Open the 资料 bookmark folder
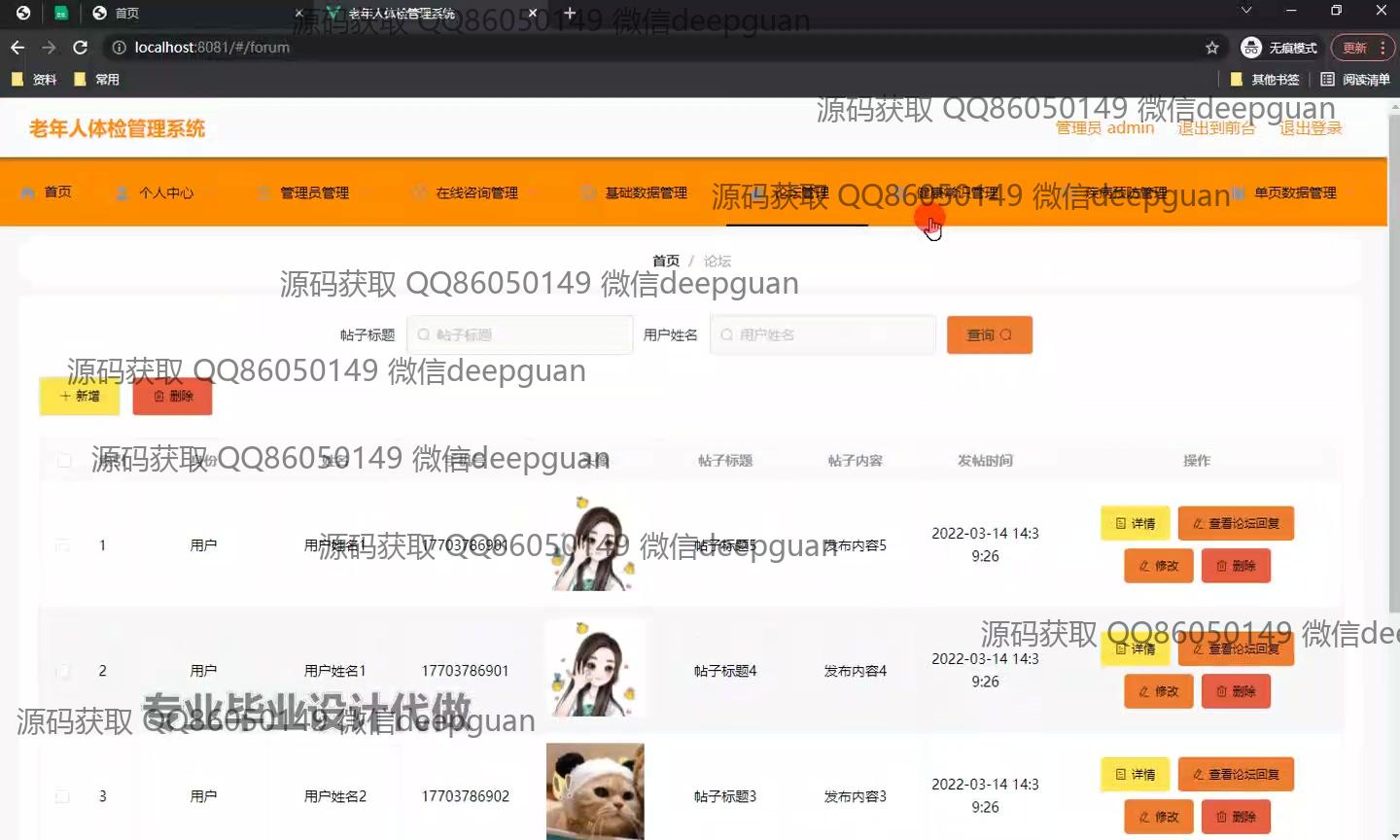1400x840 pixels. [x=34, y=80]
